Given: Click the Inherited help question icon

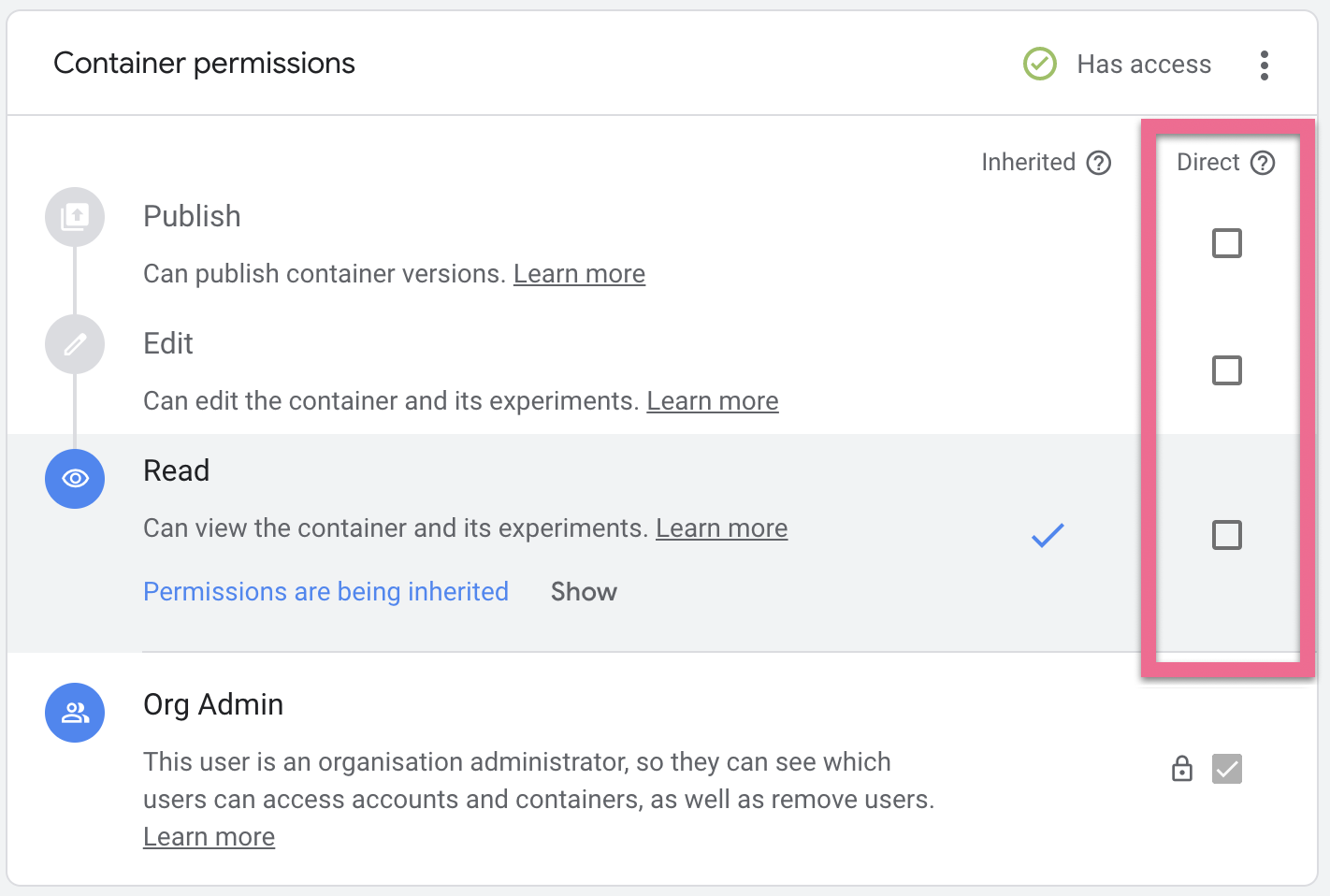Looking at the screenshot, I should 1099,163.
